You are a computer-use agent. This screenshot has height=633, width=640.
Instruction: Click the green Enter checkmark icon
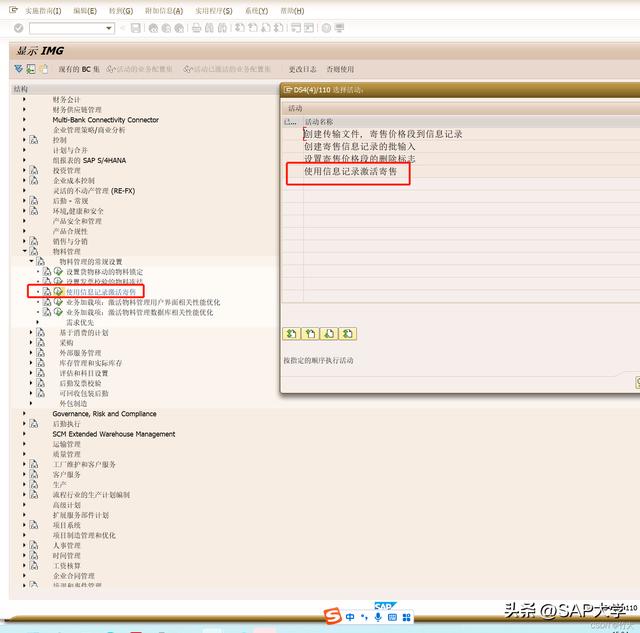coord(18,28)
